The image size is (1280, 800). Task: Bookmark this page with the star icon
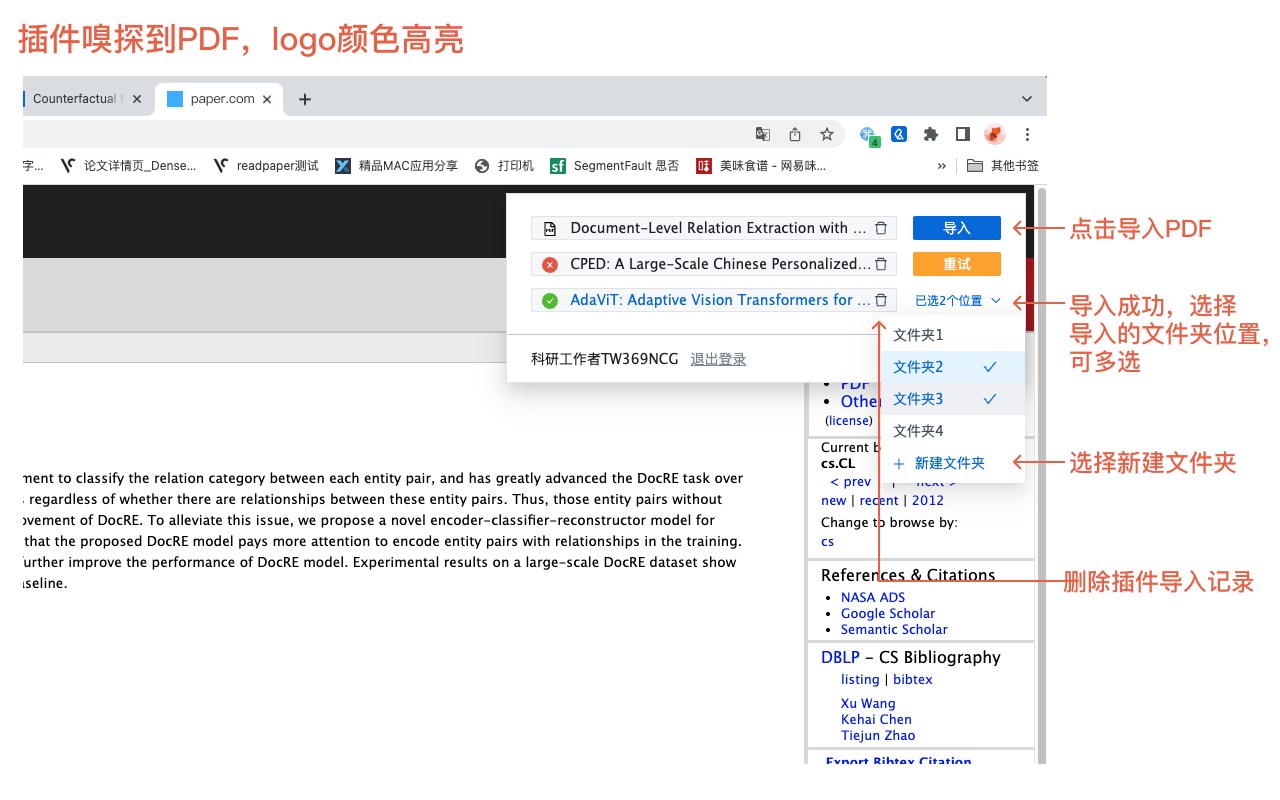click(827, 134)
